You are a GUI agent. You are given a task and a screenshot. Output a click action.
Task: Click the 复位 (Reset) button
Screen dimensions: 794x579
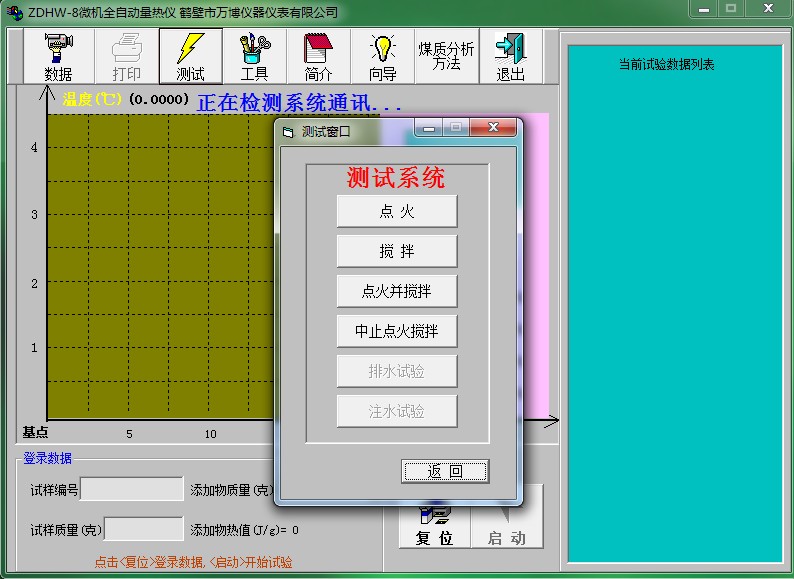tap(434, 526)
